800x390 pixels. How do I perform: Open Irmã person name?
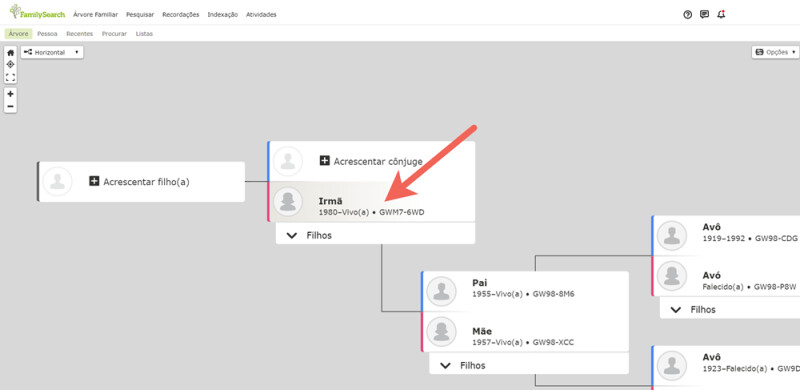click(x=331, y=201)
